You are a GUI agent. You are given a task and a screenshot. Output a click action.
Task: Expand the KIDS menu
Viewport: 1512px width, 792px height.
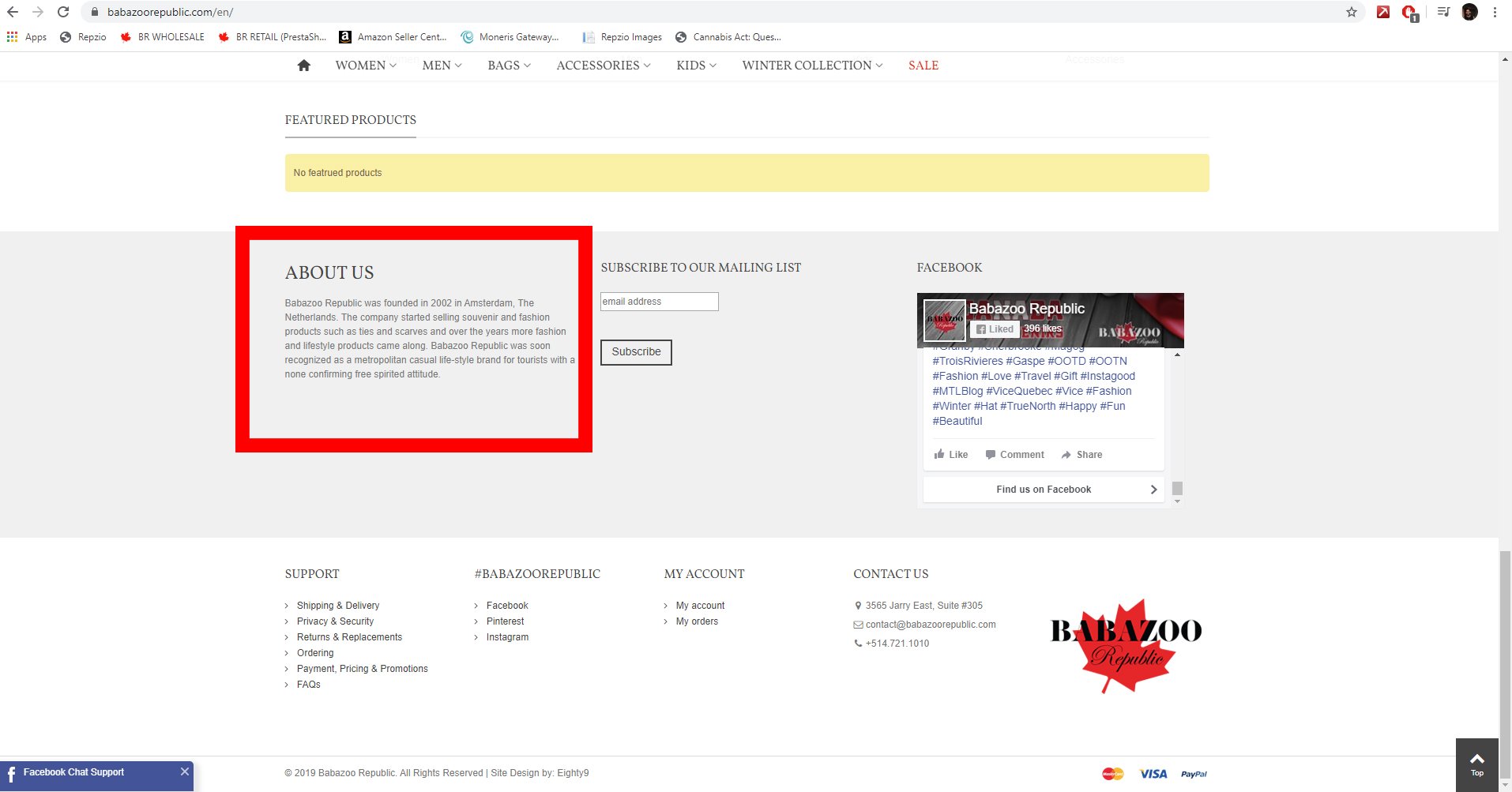coord(697,66)
